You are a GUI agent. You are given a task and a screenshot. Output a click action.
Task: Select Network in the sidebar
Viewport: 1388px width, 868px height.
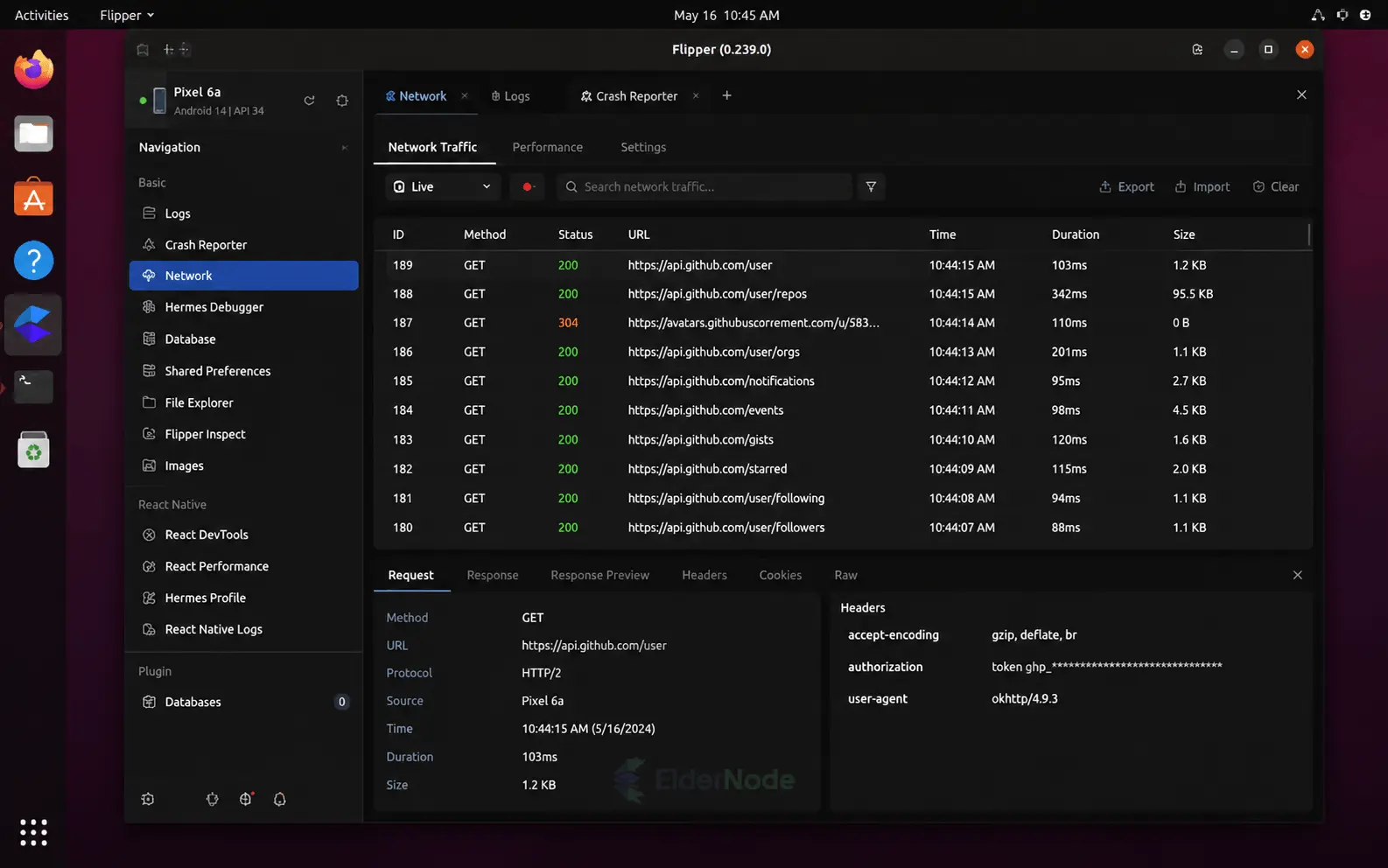243,276
